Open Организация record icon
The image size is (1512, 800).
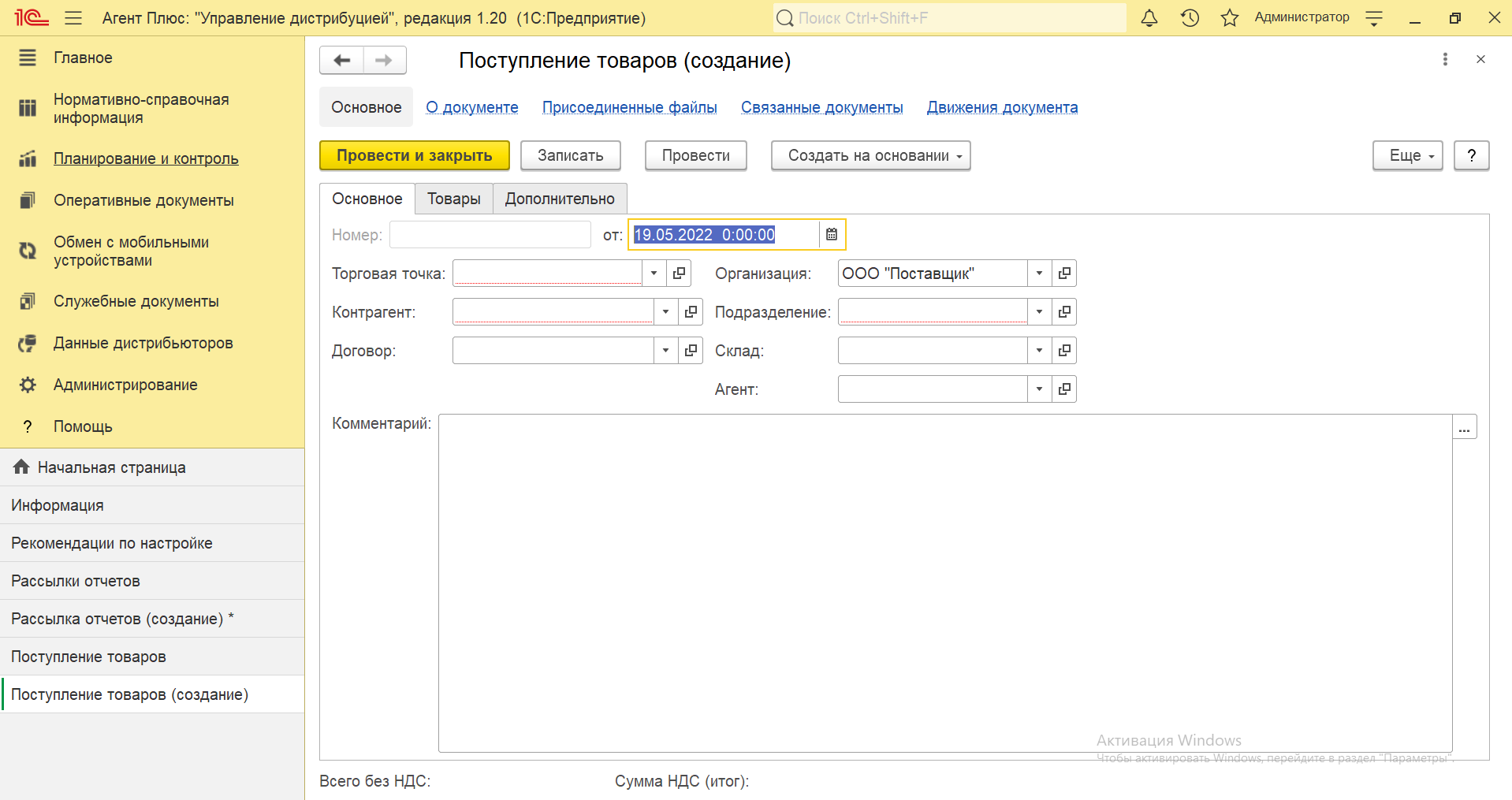[x=1064, y=273]
